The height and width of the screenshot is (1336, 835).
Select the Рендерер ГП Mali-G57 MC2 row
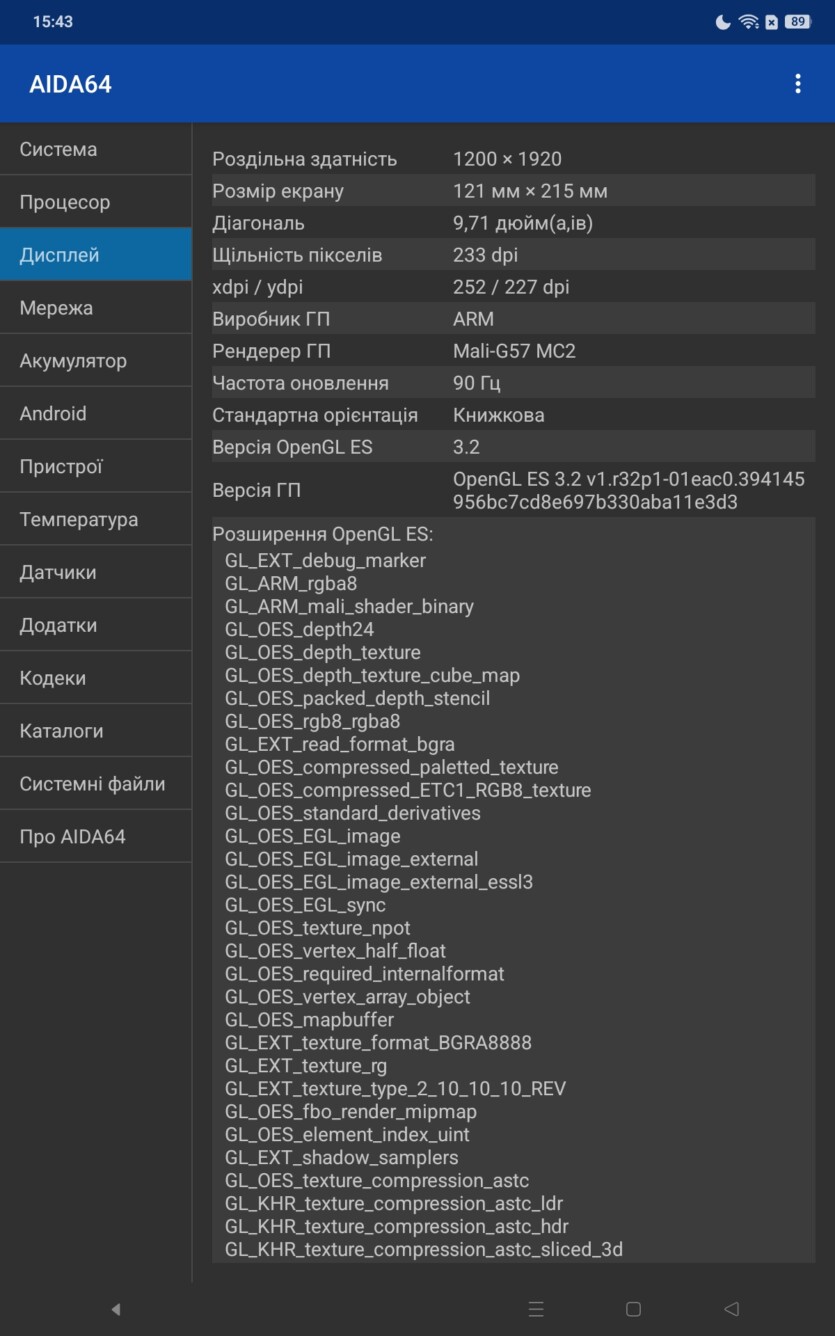(x=513, y=351)
